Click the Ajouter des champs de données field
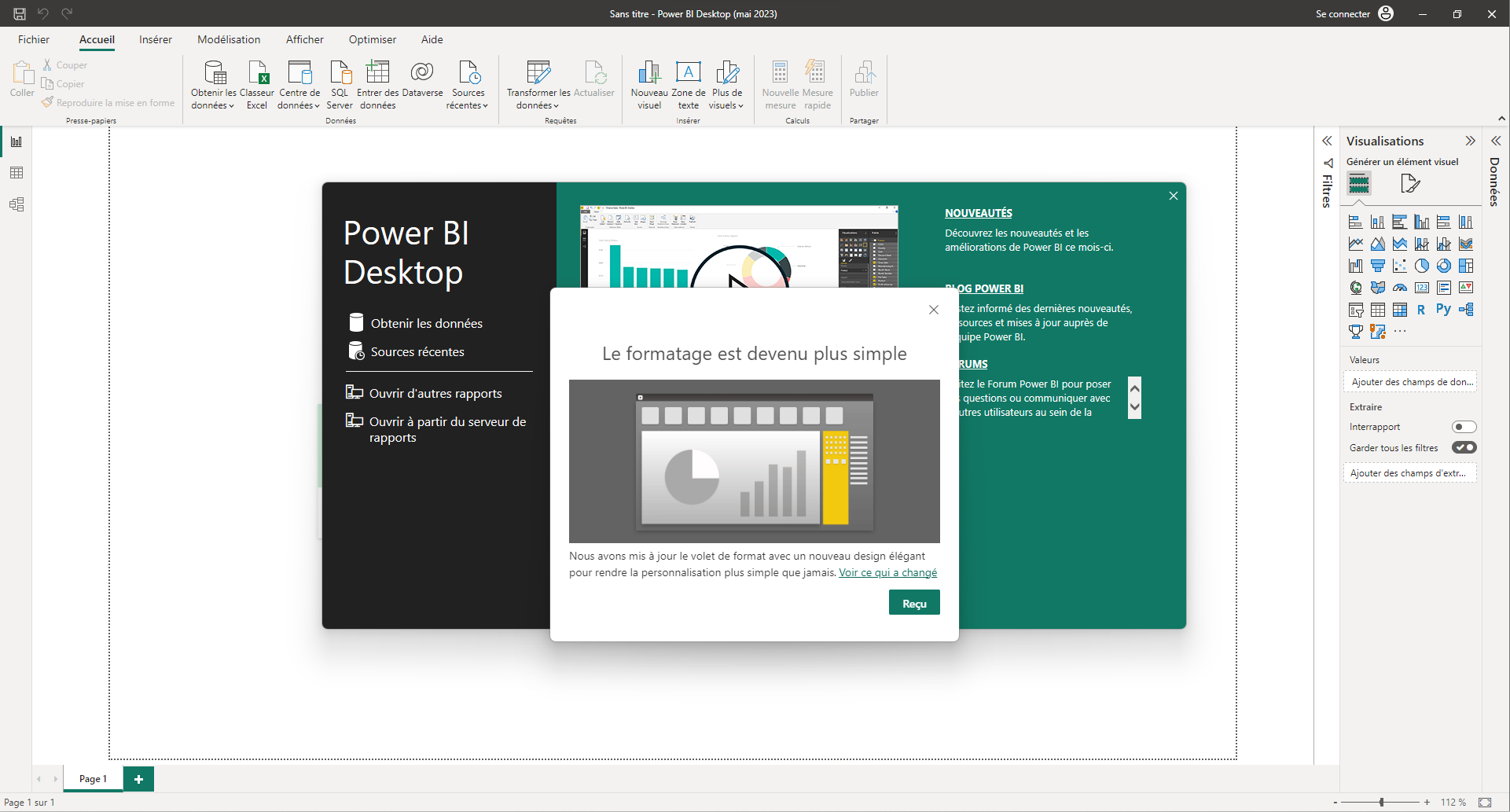 coord(1410,382)
